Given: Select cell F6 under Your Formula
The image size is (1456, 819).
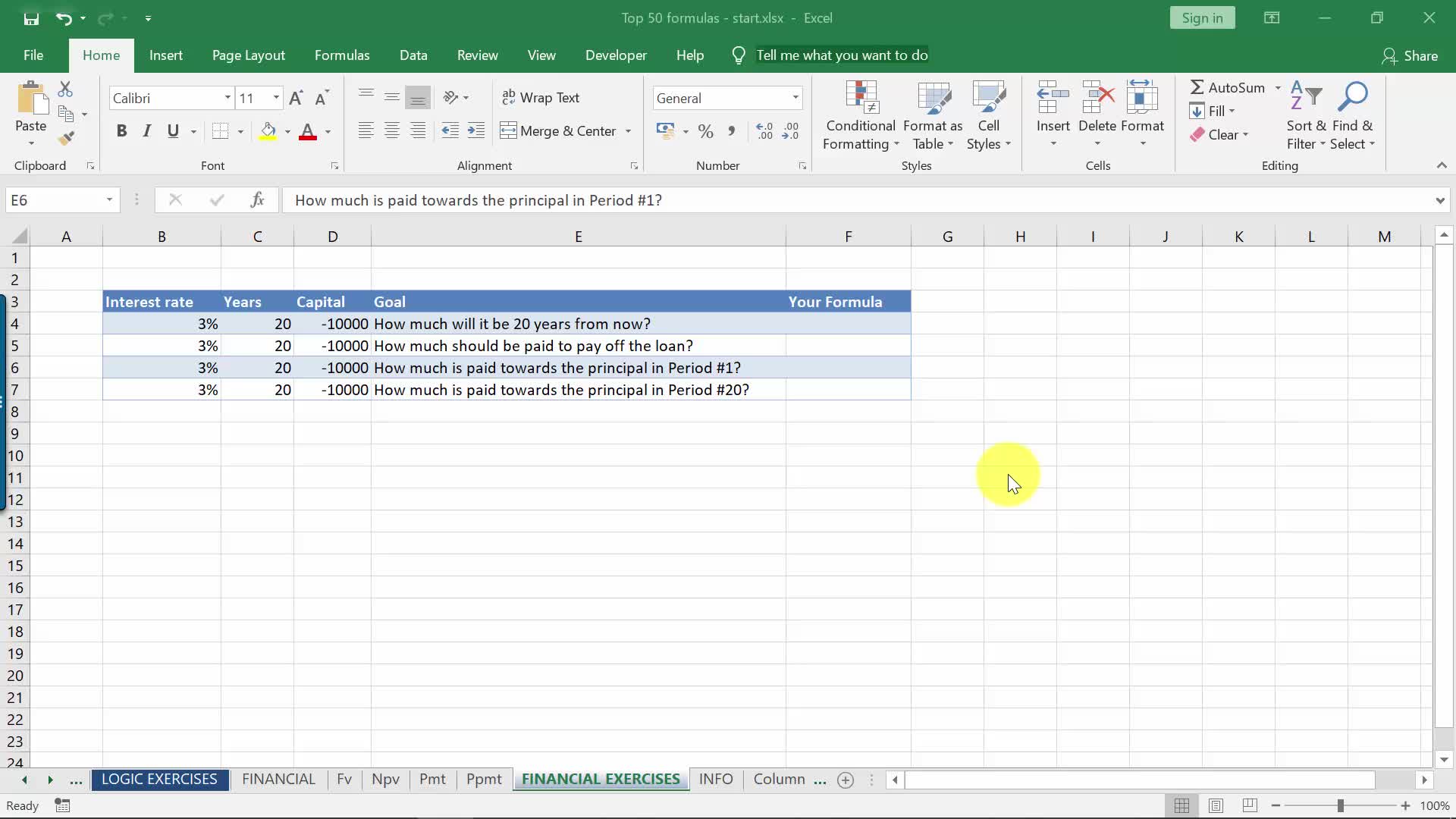Looking at the screenshot, I should 848,368.
